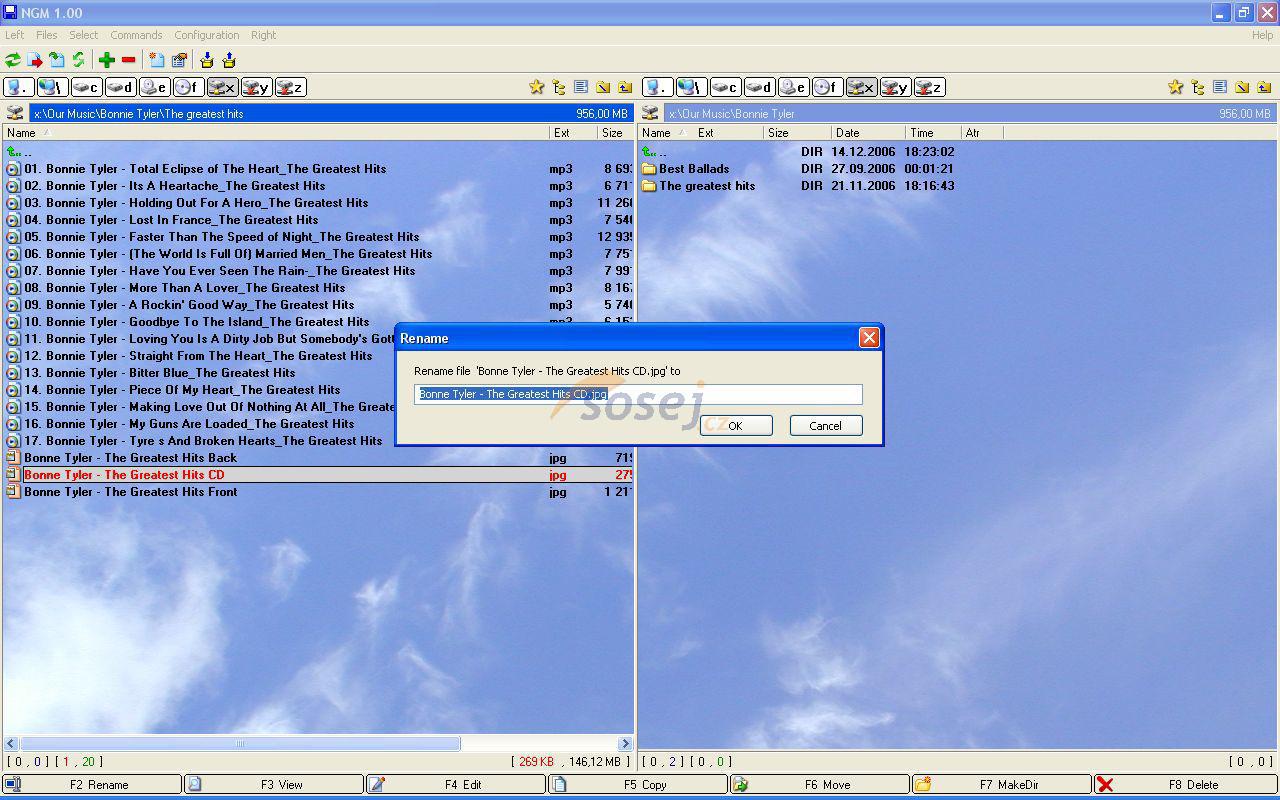1280x800 pixels.
Task: Open network neighborhood in left panel
Action: point(53,87)
